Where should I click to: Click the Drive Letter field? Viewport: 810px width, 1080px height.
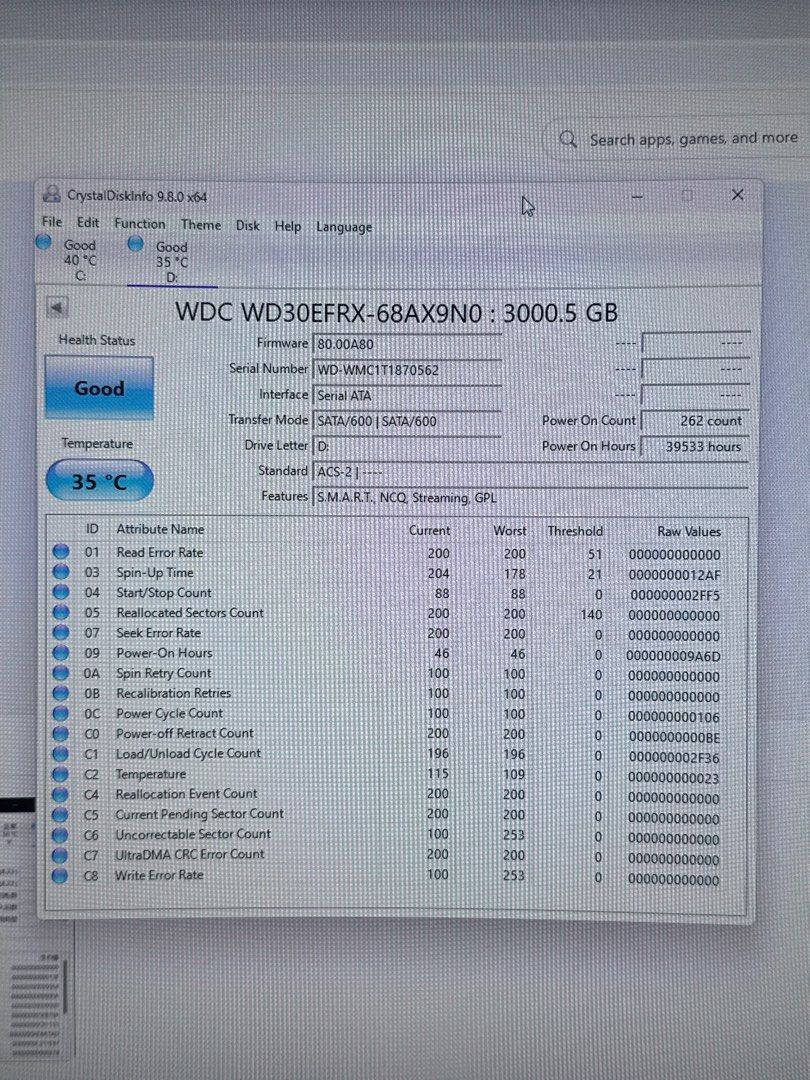(407, 446)
